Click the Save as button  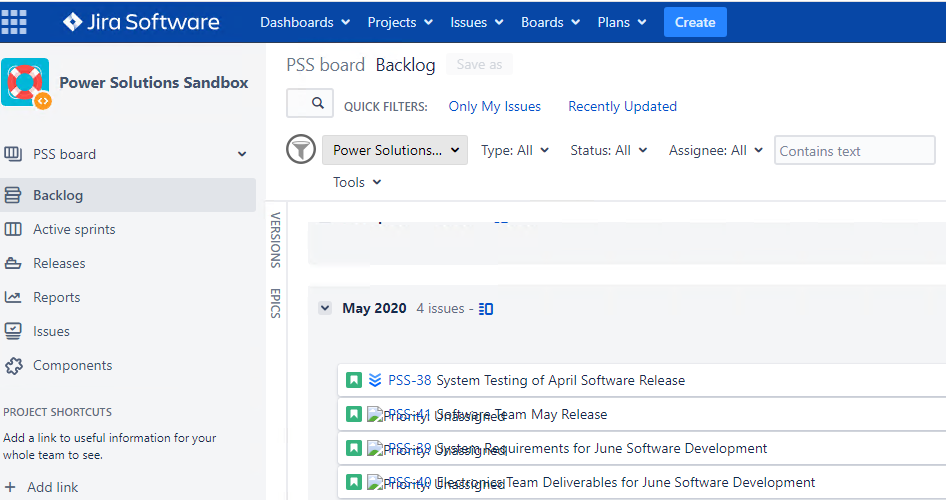[479, 64]
